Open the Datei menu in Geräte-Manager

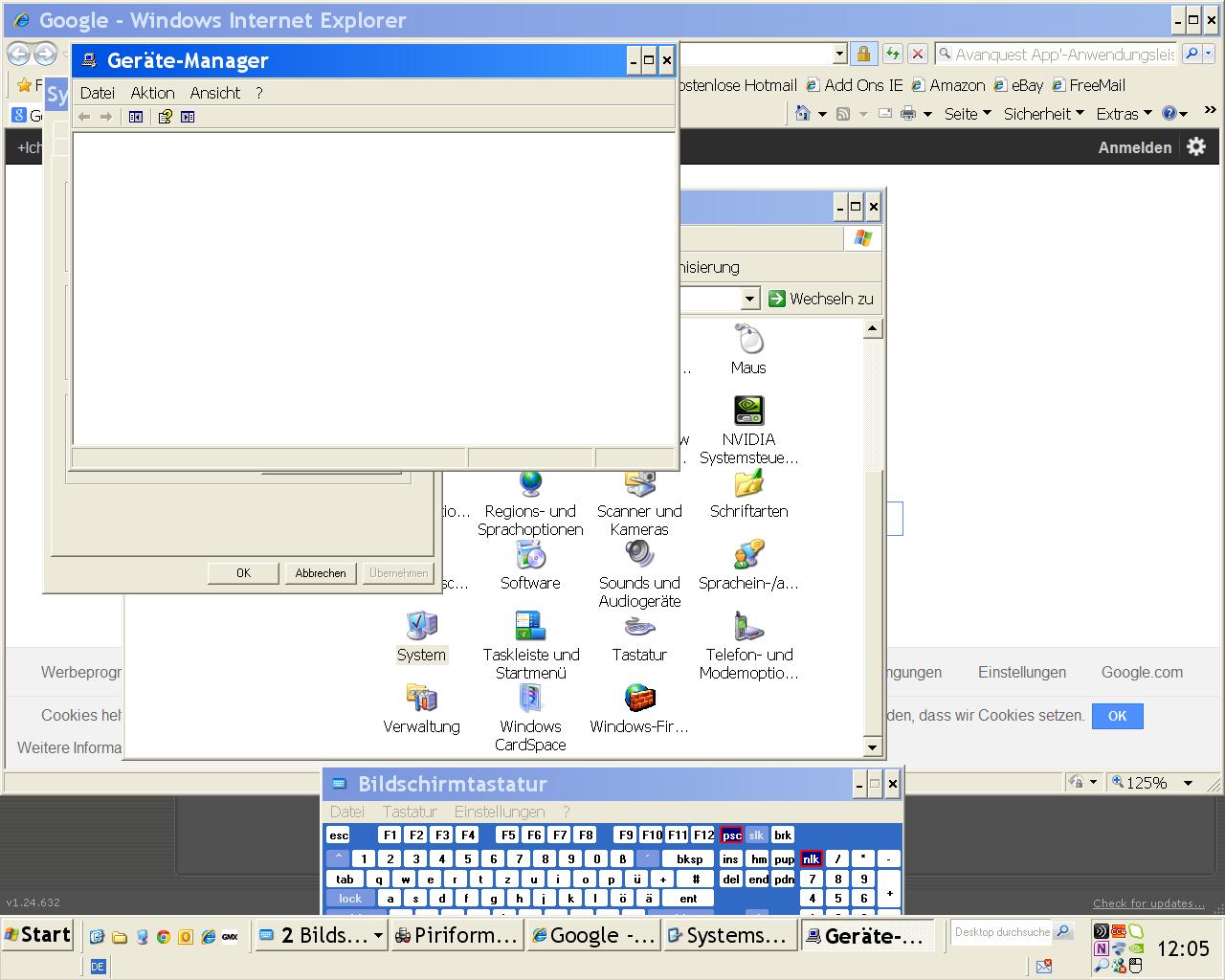tap(98, 93)
